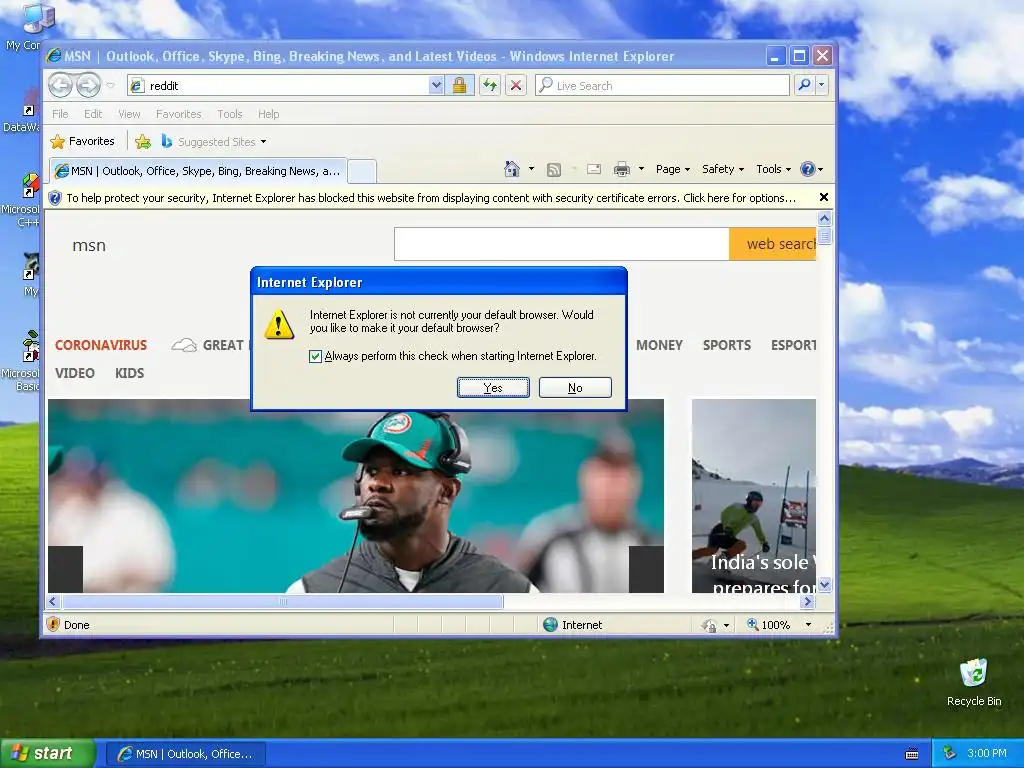Viewport: 1024px width, 768px height.
Task: Click the horizontal scrollbar thumb
Action: coord(282,601)
